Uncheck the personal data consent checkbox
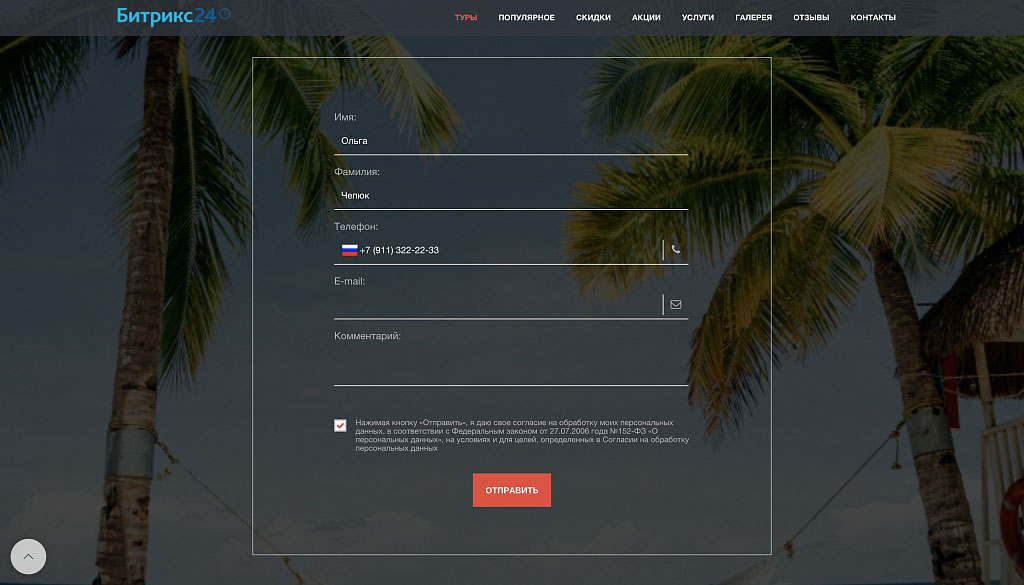Image resolution: width=1024 pixels, height=585 pixels. [x=340, y=425]
